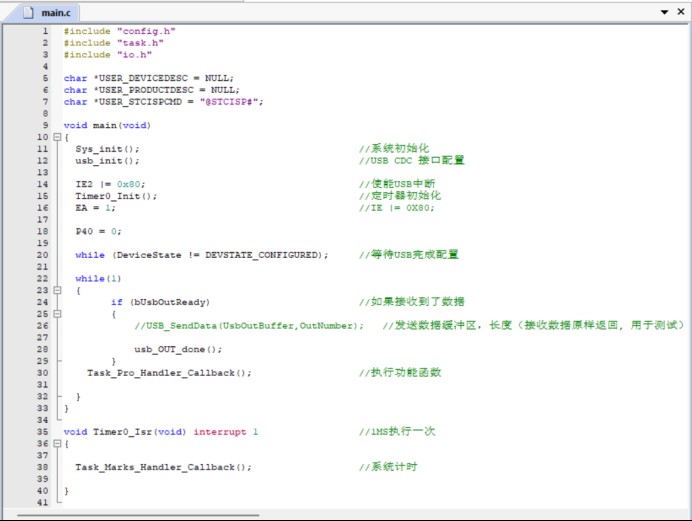692x521 pixels.
Task: Click the Timer0_Init(); call
Action: click(116, 196)
